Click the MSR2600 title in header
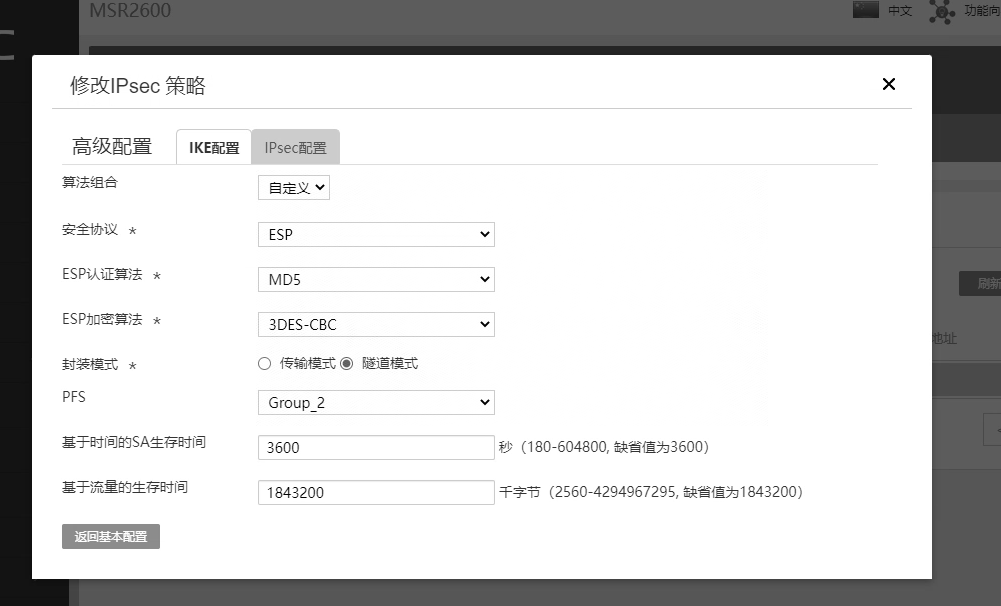Screen dimensions: 1001x606 pyautogui.click(x=130, y=10)
